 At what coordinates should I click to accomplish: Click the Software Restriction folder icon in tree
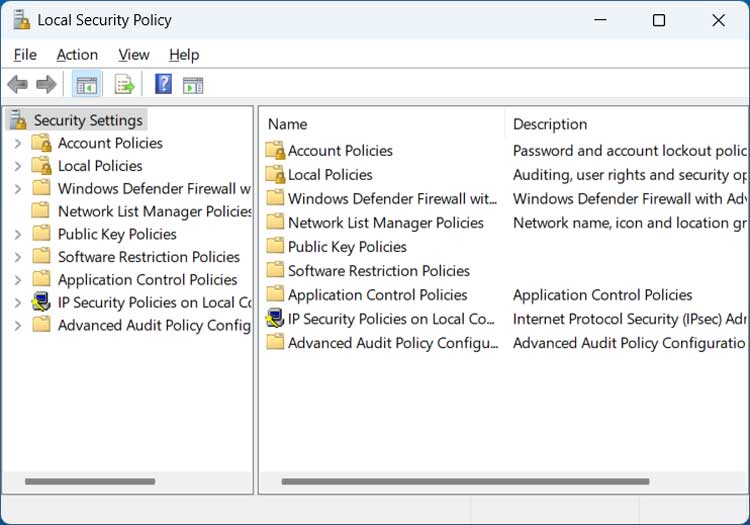click(x=41, y=256)
